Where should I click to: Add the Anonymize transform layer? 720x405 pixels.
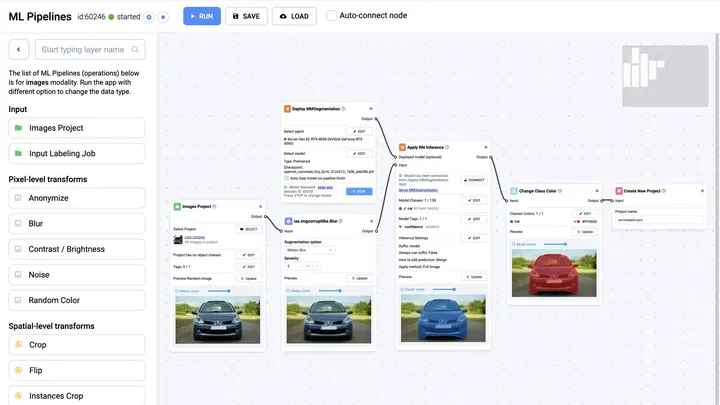point(77,198)
